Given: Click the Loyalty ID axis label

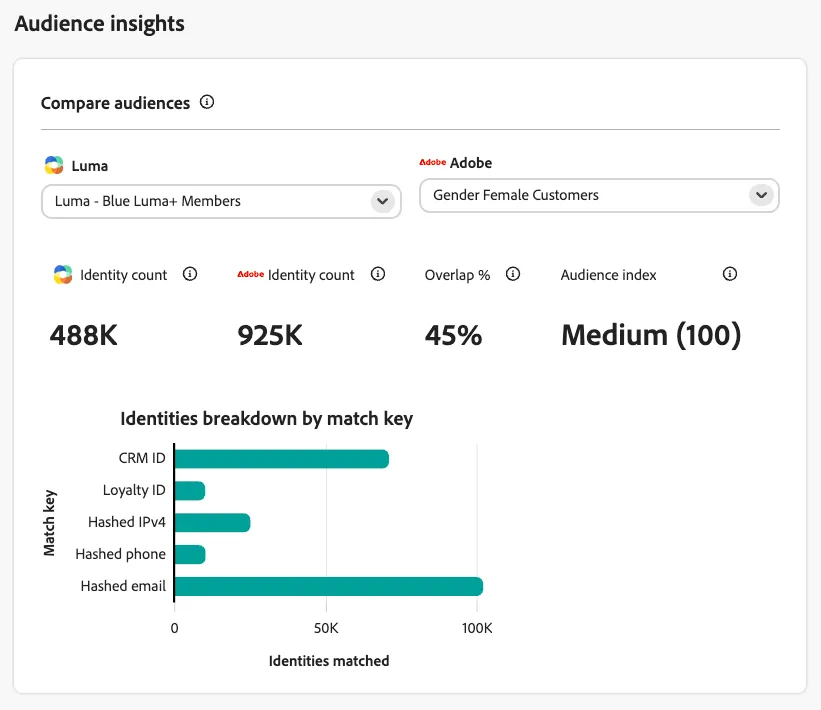Looking at the screenshot, I should point(134,491).
